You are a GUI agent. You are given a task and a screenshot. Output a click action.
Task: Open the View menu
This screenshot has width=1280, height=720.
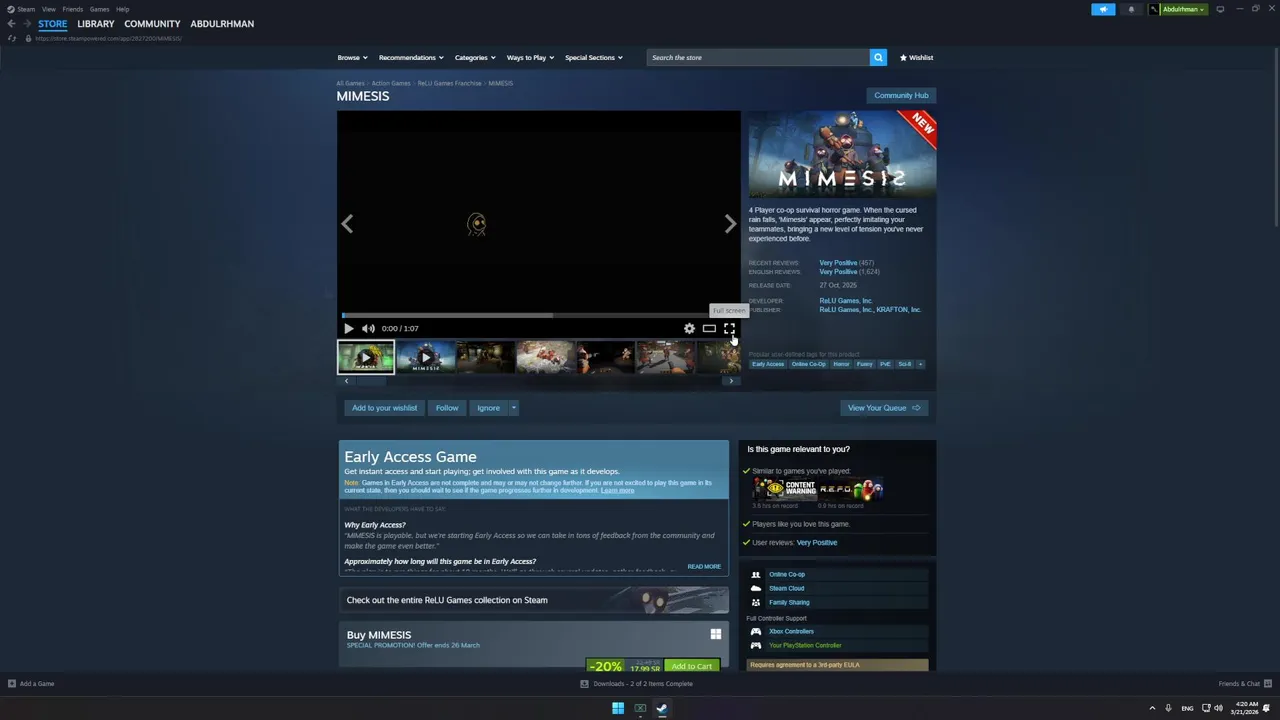48,9
